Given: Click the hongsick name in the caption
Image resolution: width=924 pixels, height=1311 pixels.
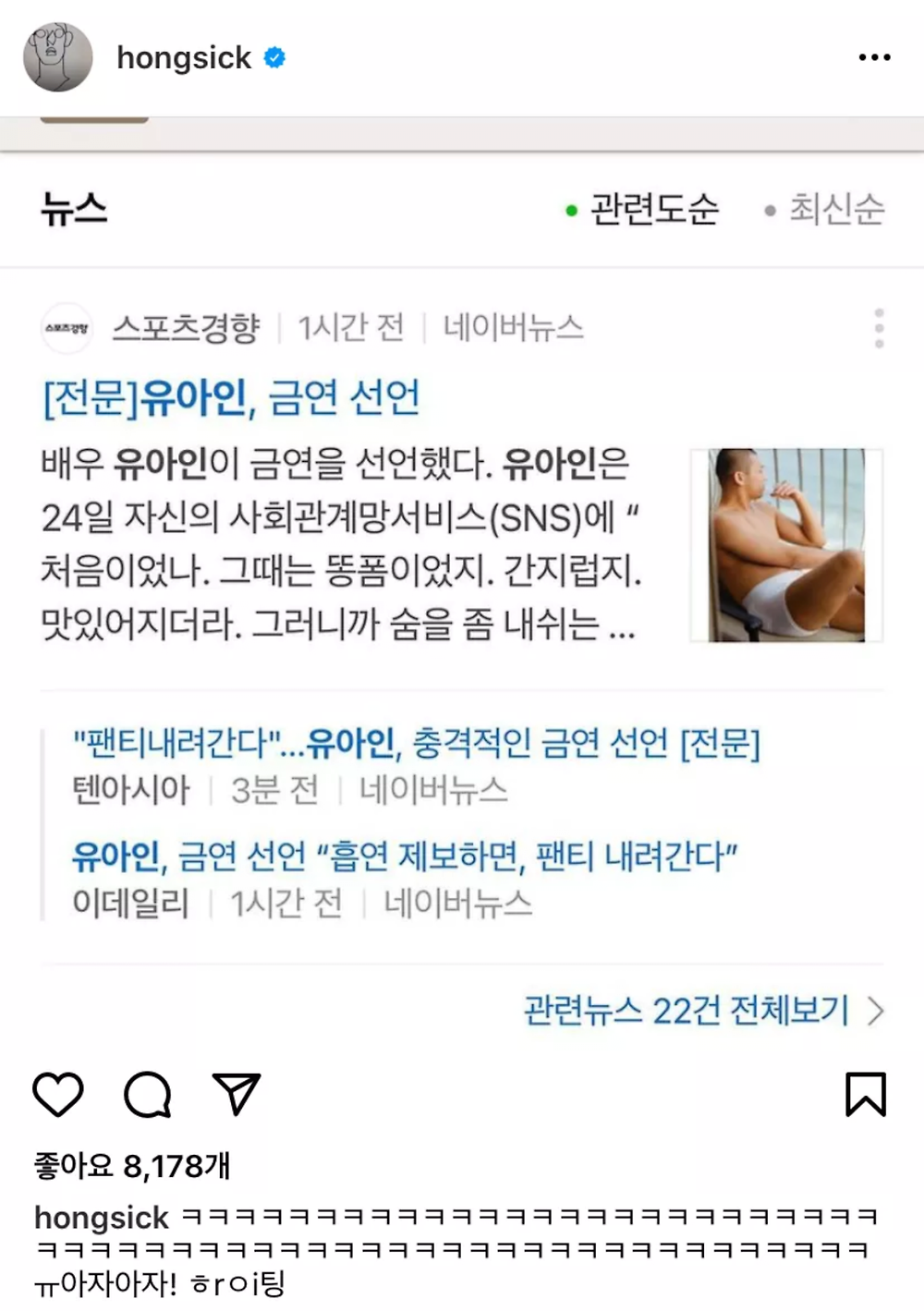Looking at the screenshot, I should coord(102,1218).
